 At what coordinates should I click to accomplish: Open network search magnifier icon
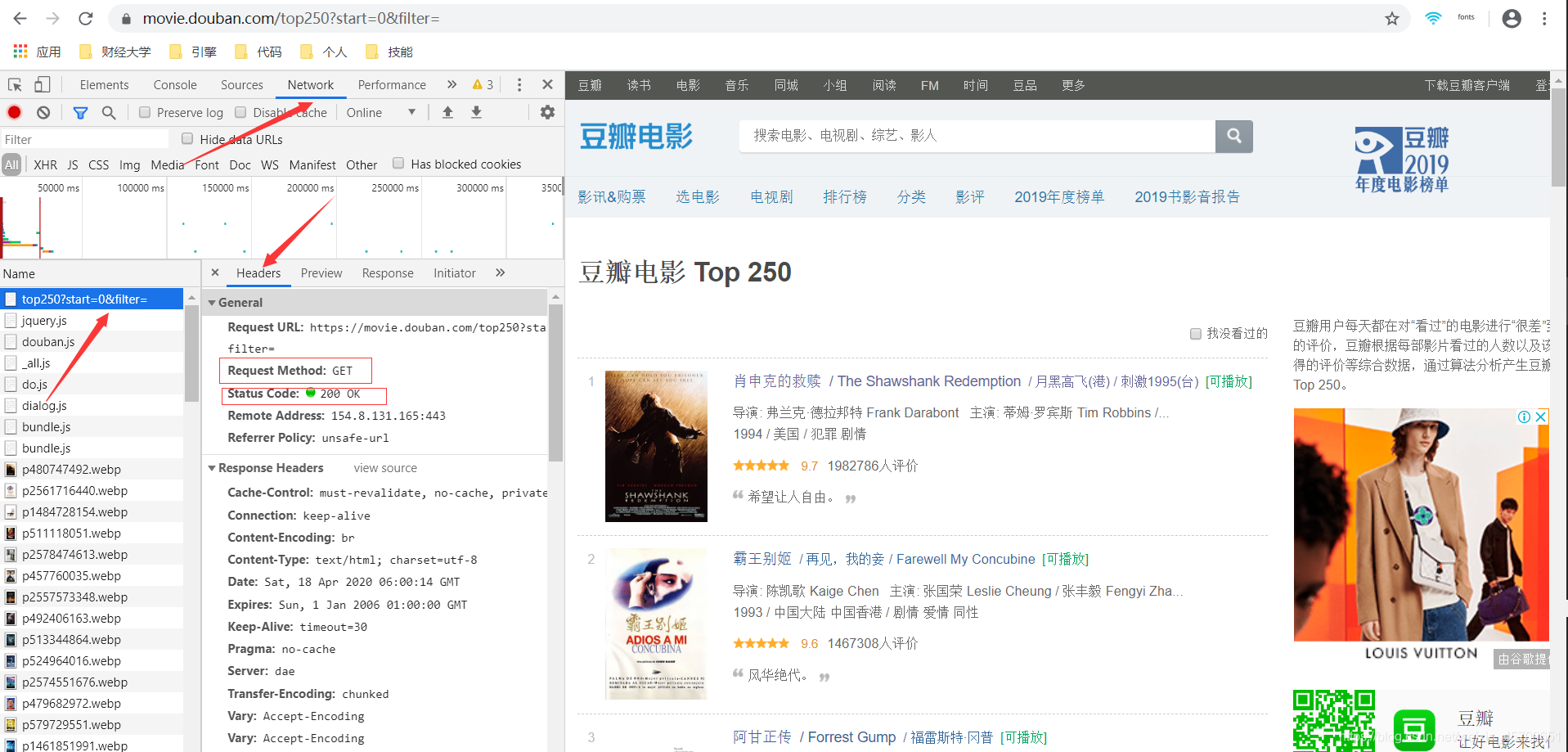point(109,112)
